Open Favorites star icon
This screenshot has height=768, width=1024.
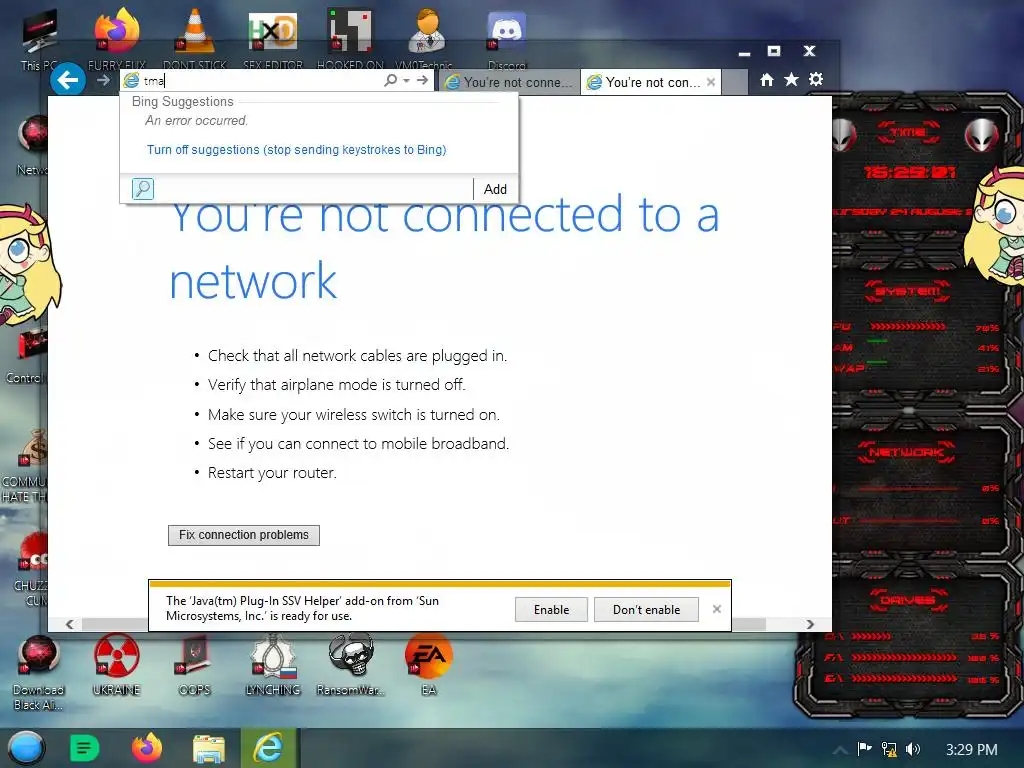tap(792, 80)
